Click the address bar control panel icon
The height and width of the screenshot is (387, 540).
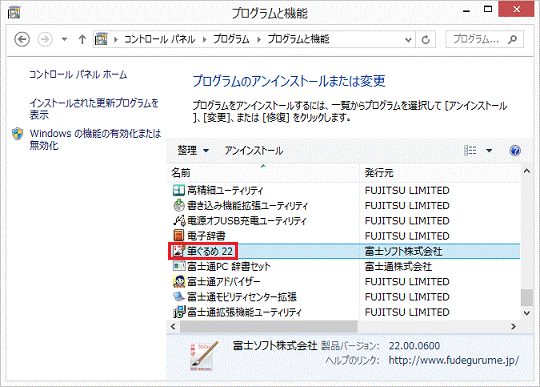pos(101,39)
